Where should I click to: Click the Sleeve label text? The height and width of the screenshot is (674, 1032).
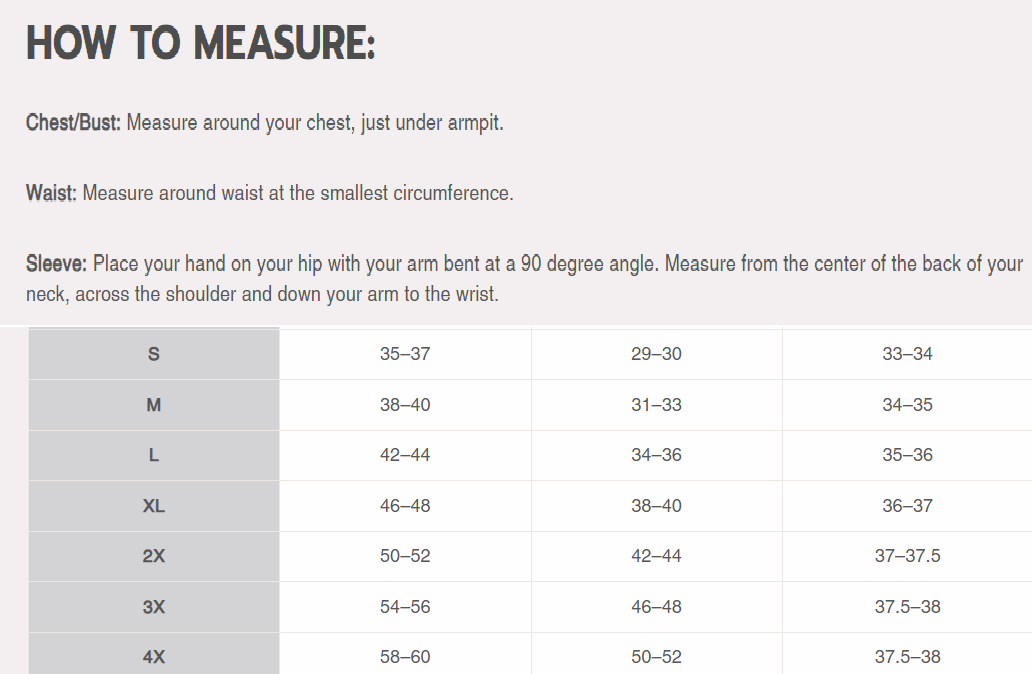tap(56, 265)
